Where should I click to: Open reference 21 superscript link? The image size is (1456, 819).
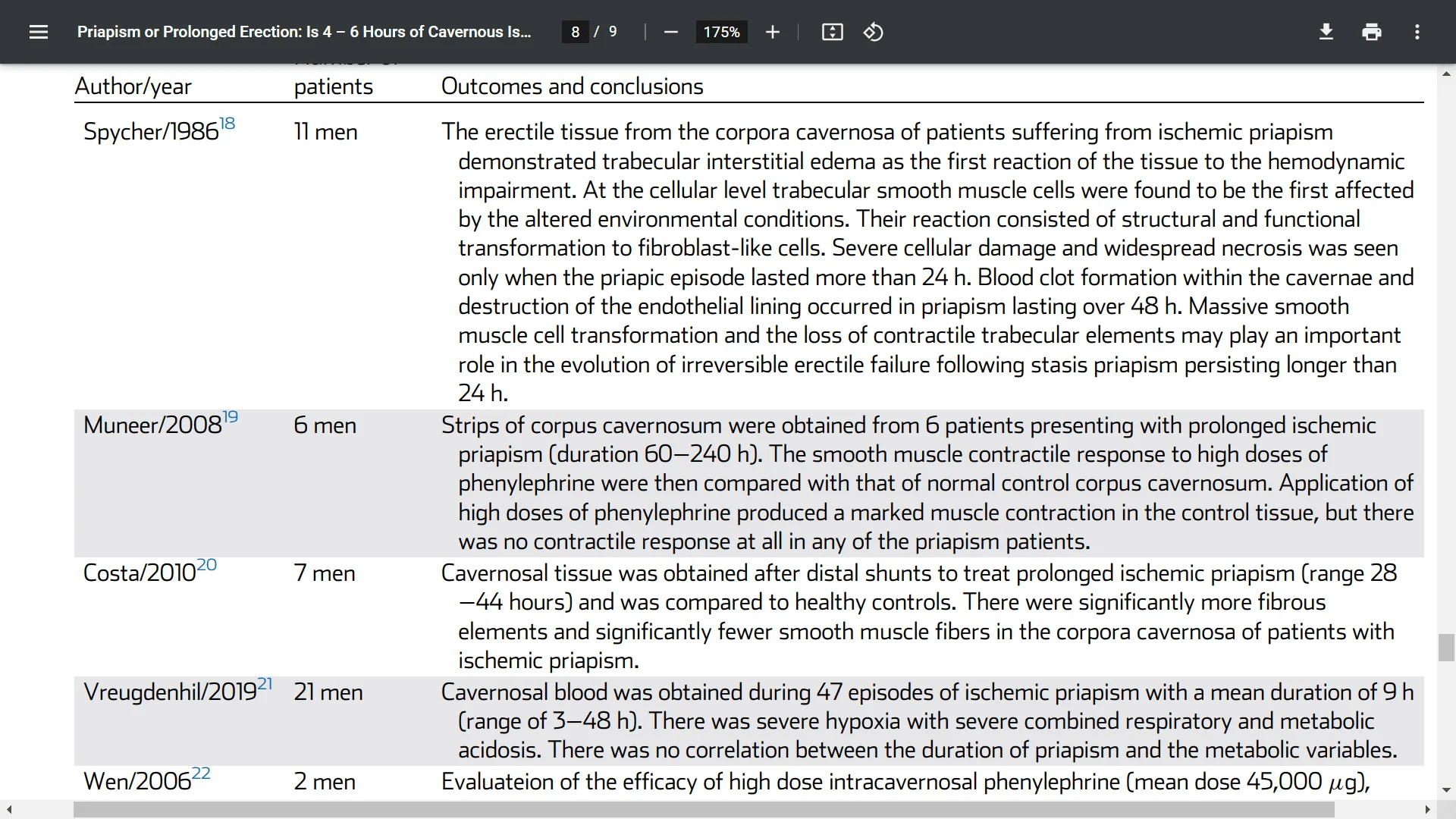265,683
